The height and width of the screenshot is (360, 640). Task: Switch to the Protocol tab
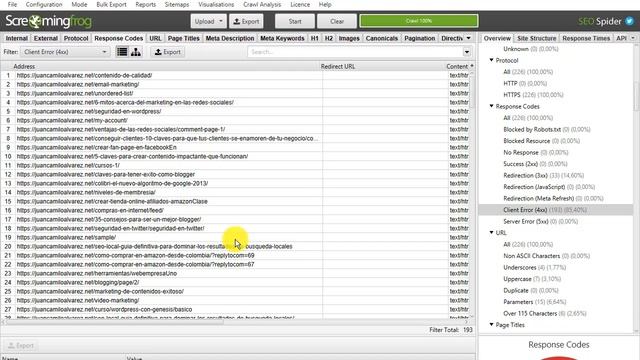[x=76, y=38]
